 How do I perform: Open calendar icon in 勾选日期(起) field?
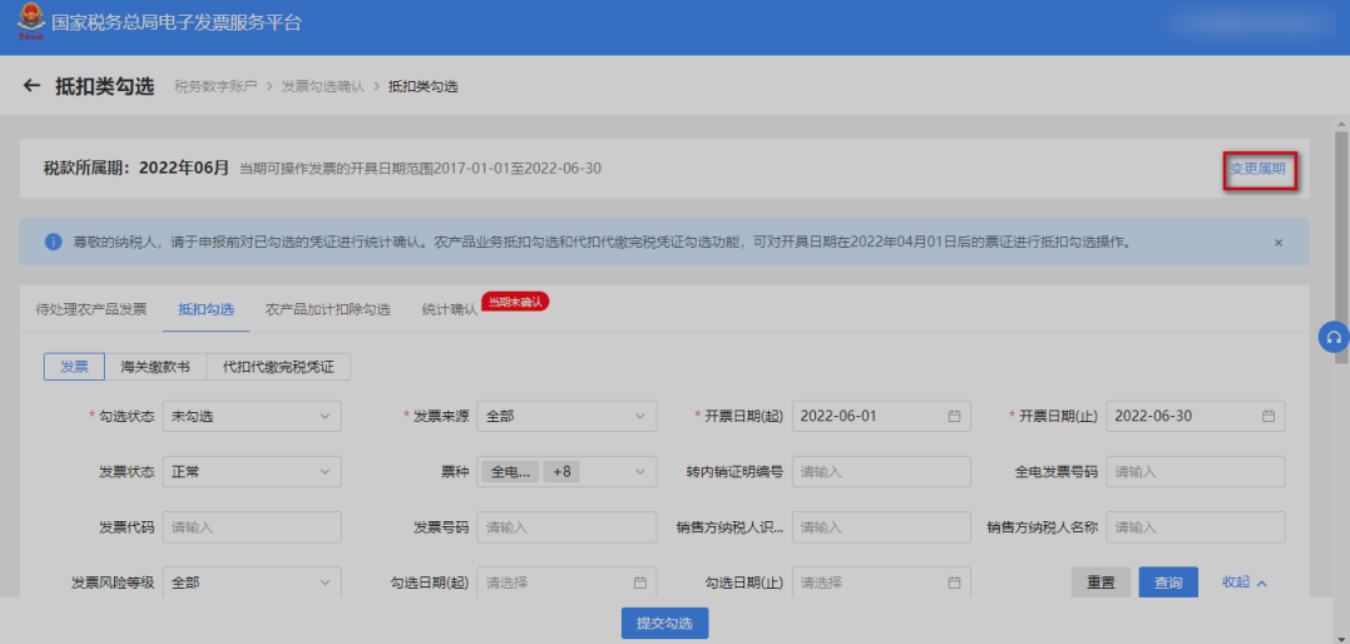[x=640, y=582]
